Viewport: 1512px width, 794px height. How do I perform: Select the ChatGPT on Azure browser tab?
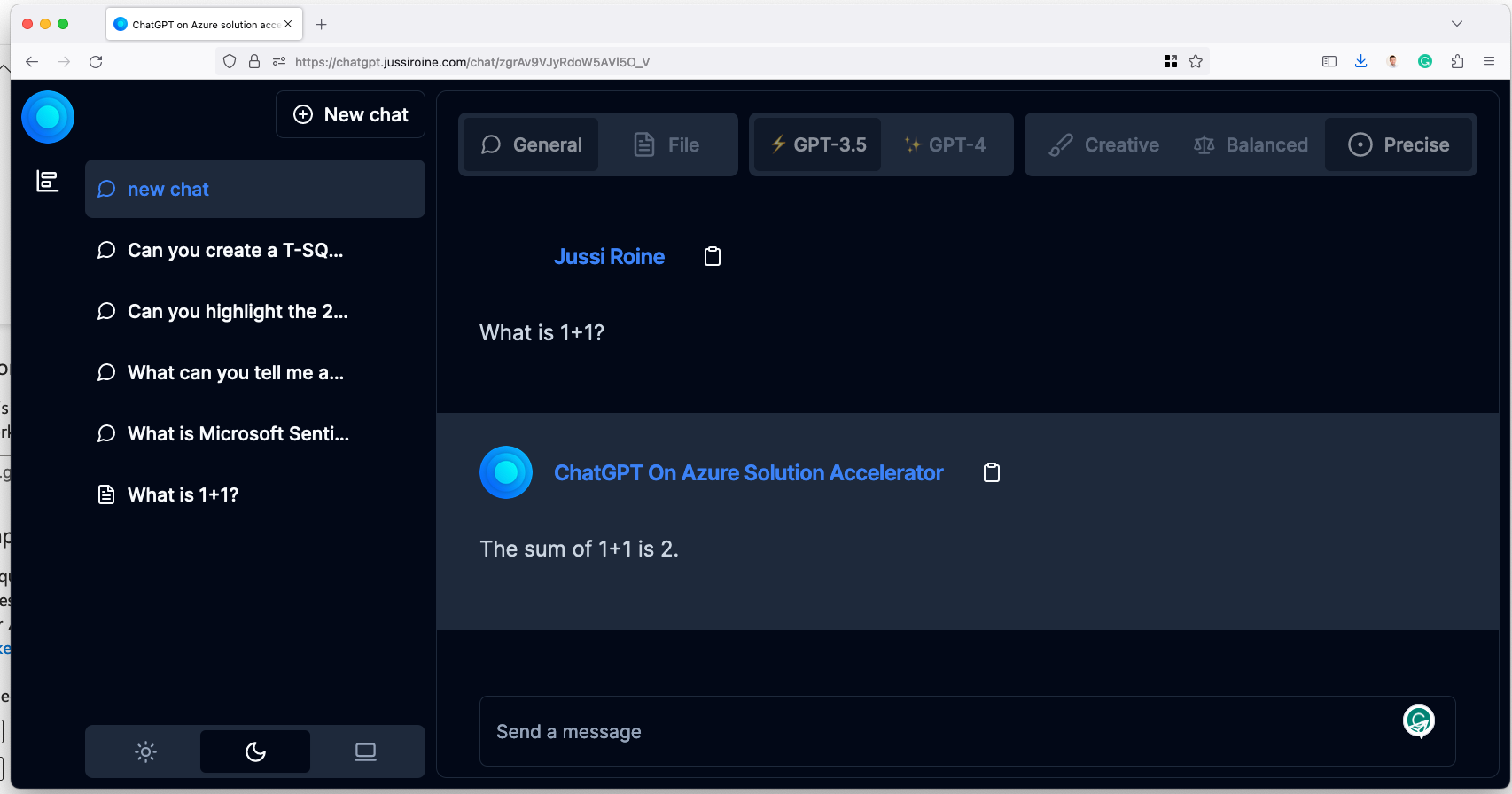point(204,24)
